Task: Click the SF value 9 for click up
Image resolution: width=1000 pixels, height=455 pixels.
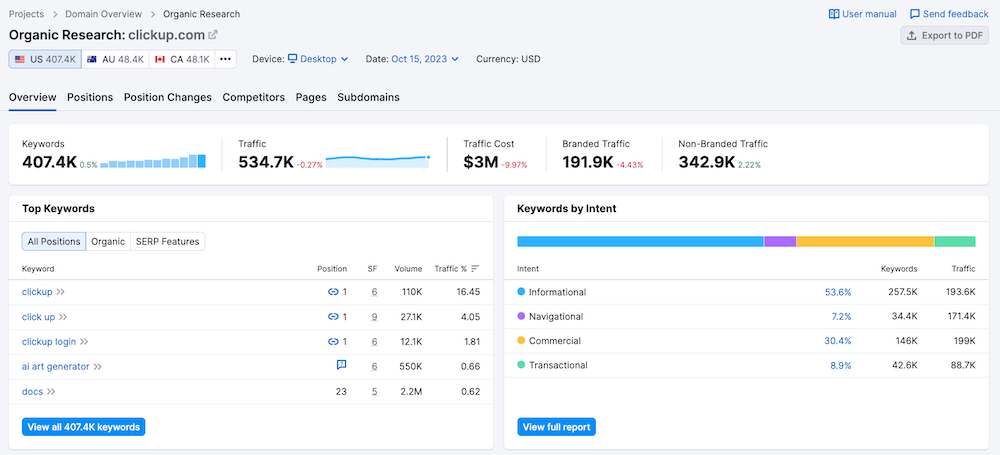Action: 374,317
